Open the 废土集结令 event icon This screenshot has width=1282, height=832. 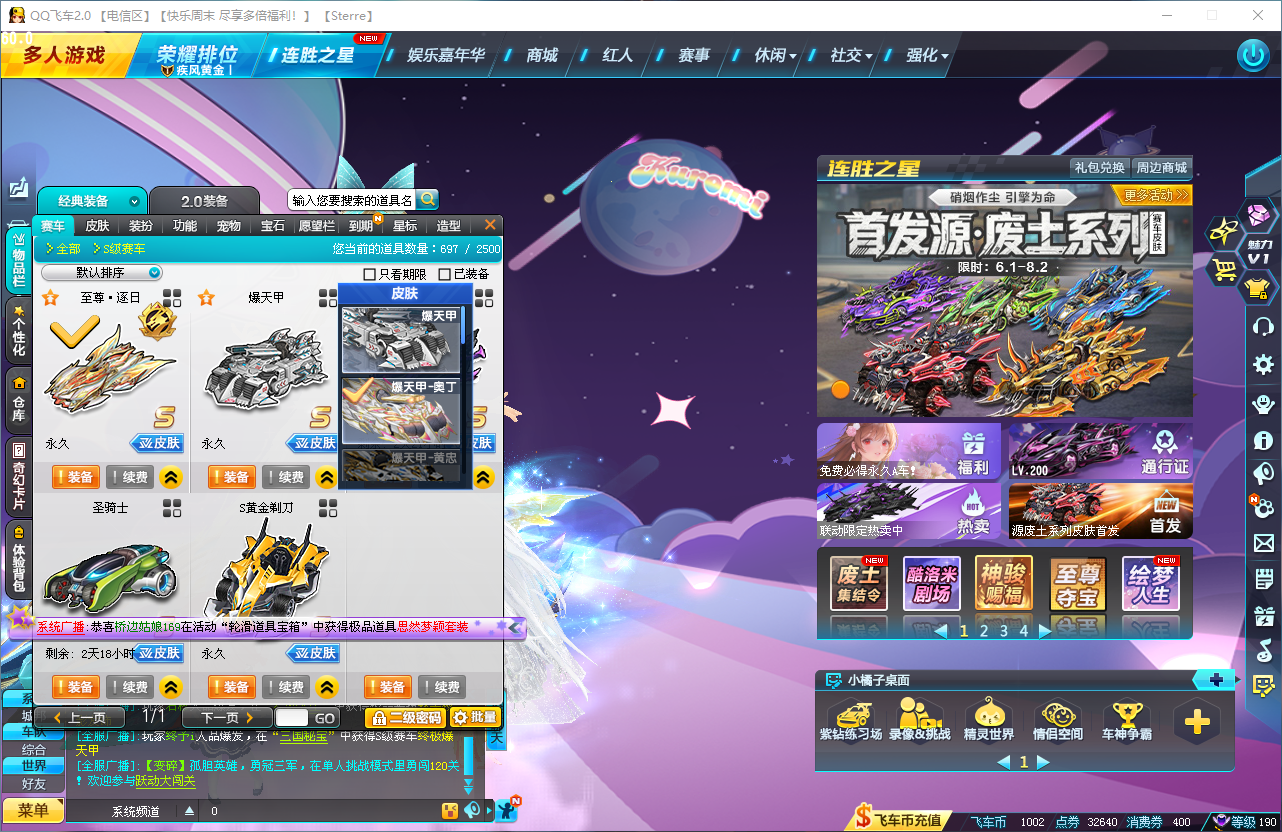point(859,583)
